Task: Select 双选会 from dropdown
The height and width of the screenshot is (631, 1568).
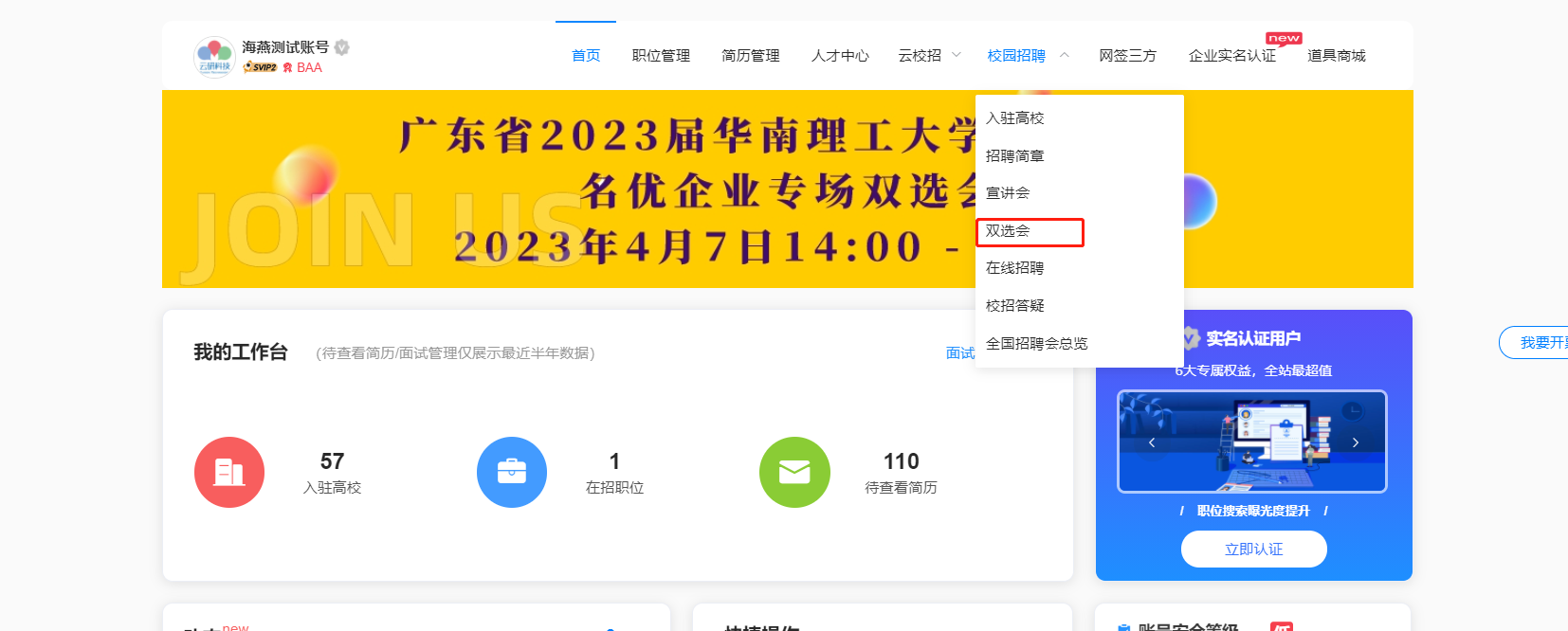Action: tap(1080, 231)
